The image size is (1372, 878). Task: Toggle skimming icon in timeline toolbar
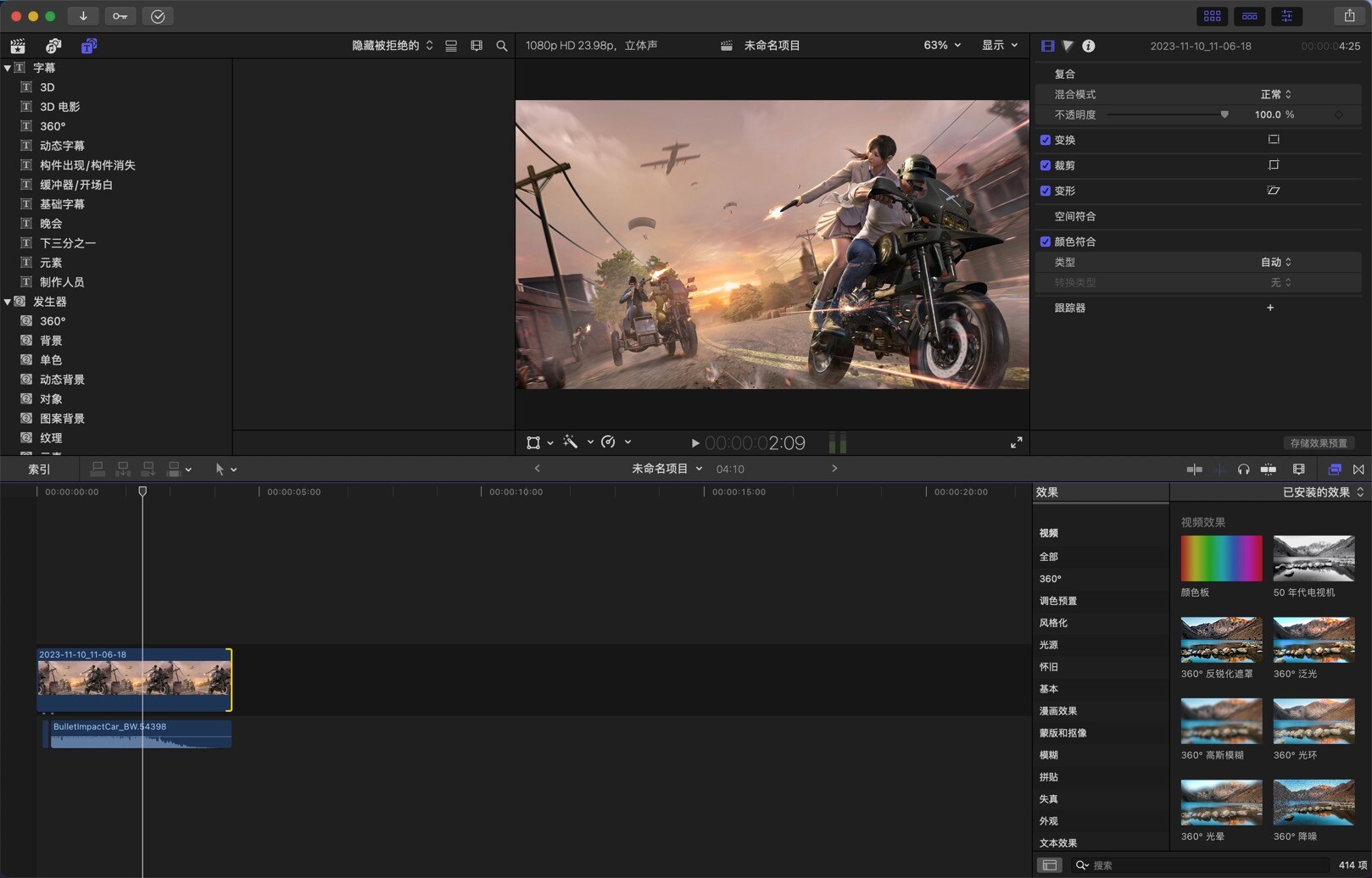[x=1195, y=469]
